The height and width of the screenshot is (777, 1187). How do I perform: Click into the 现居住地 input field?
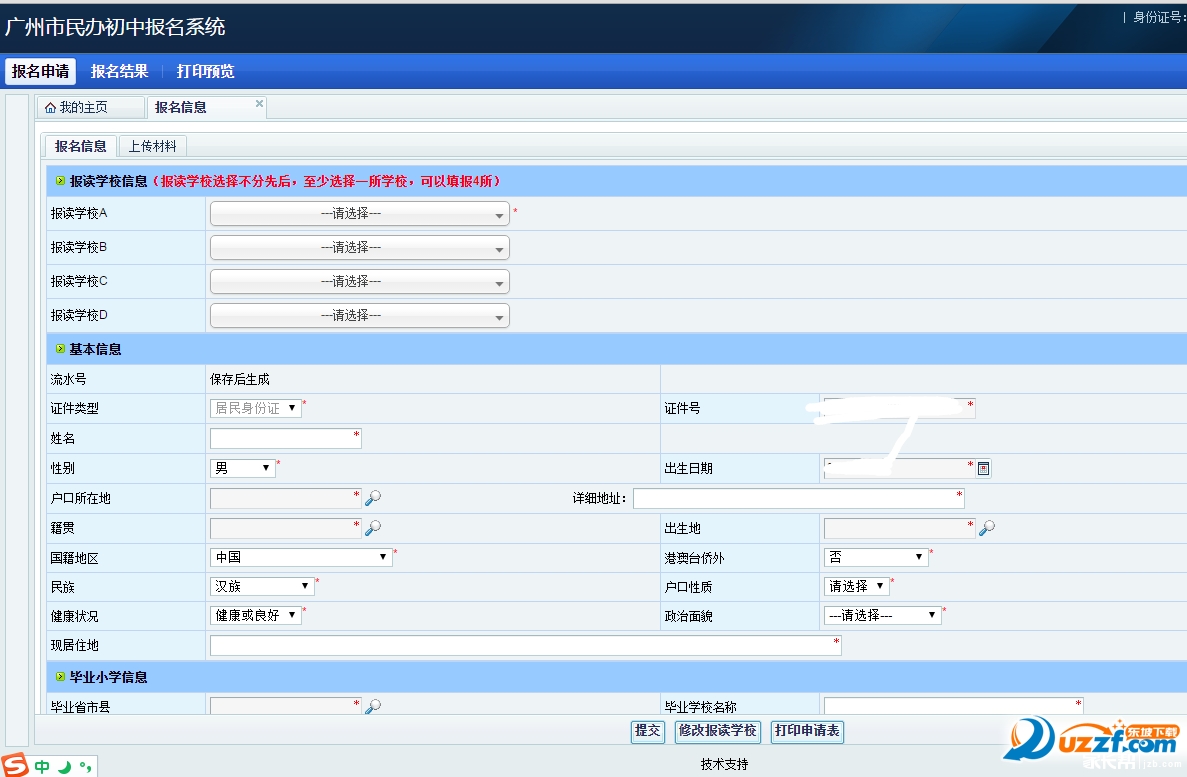(525, 645)
